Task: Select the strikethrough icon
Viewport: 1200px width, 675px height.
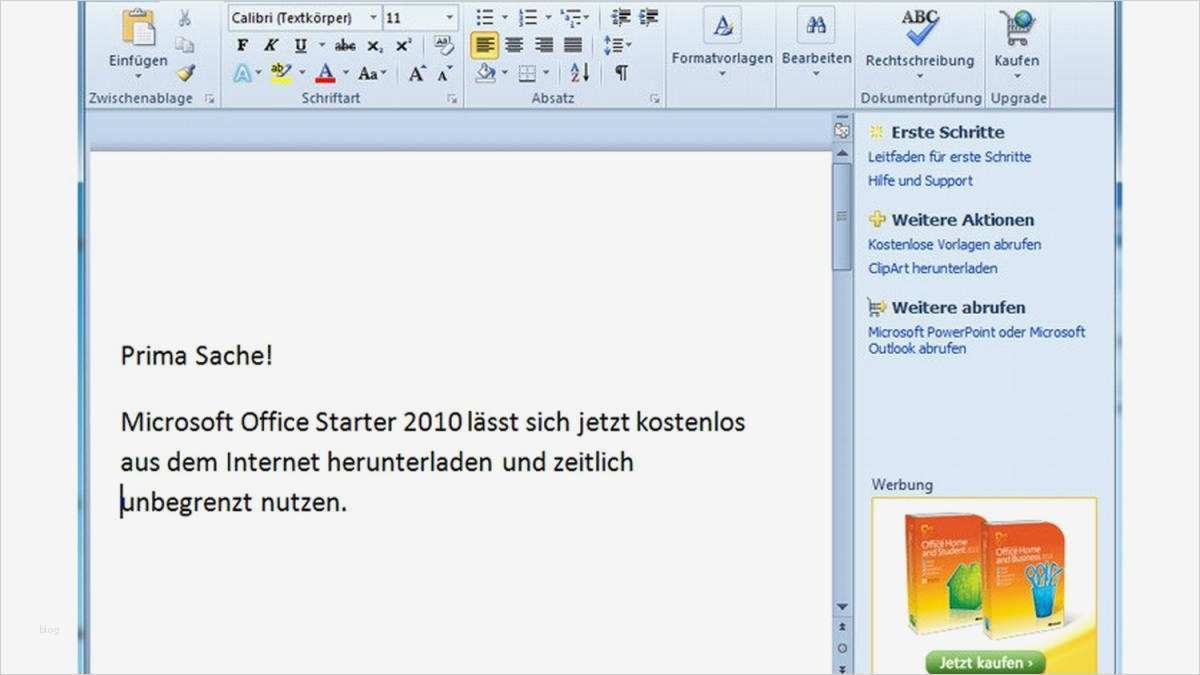Action: (x=345, y=45)
